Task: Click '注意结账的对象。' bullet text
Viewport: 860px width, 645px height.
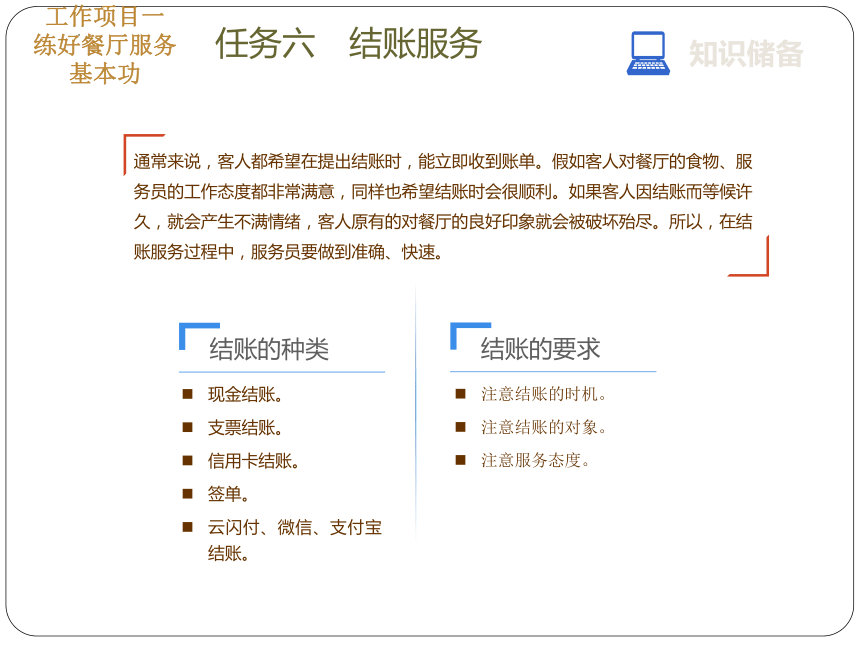Action: (x=544, y=427)
